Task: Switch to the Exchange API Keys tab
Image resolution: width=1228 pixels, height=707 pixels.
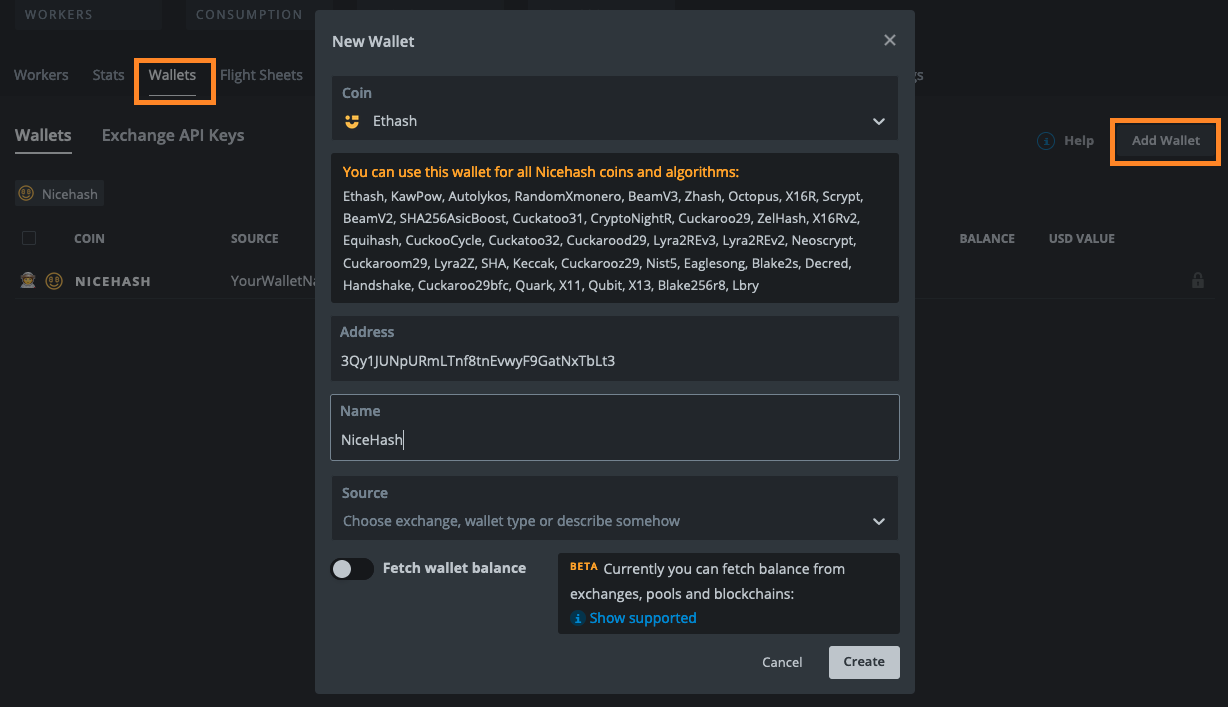Action: 172,135
